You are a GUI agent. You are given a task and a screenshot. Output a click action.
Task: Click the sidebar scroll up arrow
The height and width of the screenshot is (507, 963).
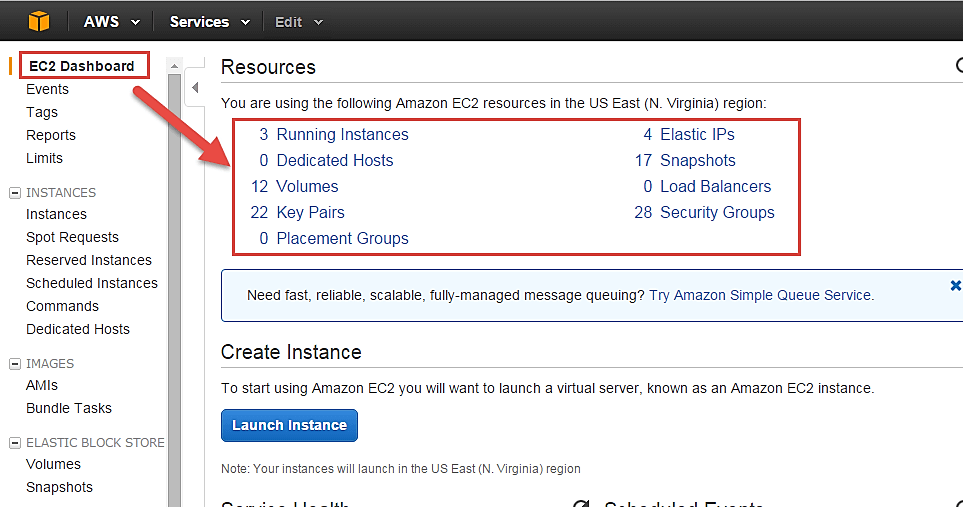(x=174, y=66)
